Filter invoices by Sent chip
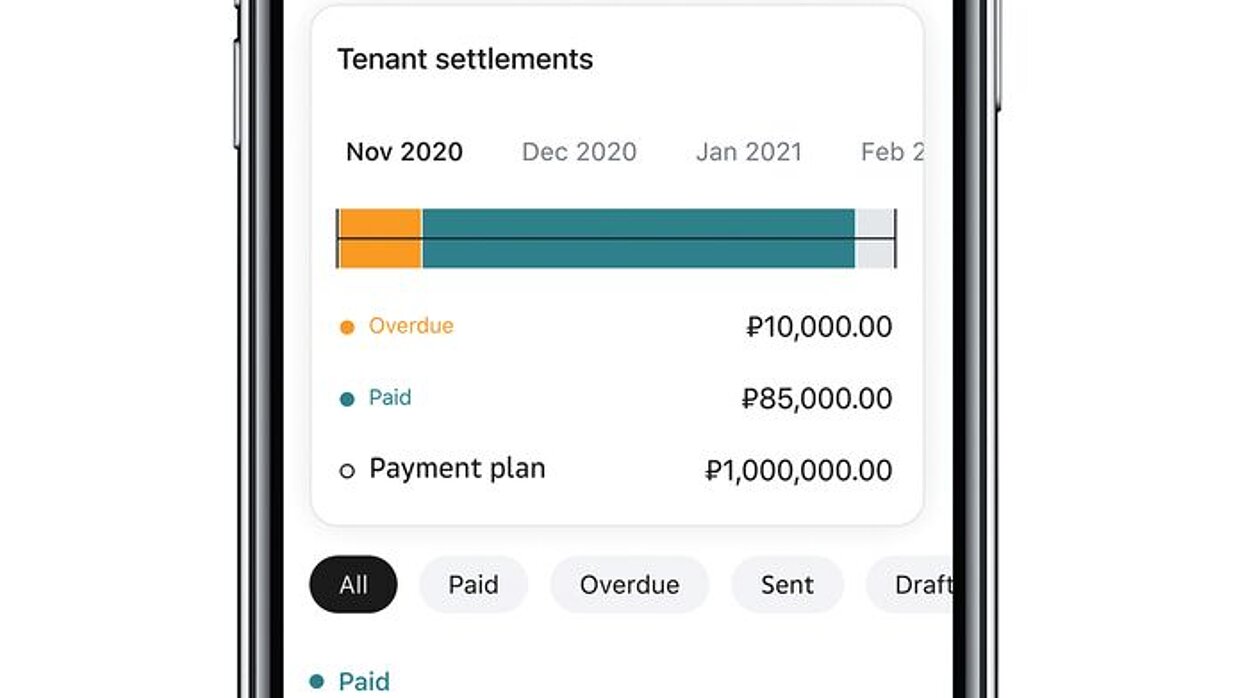 [x=787, y=585]
